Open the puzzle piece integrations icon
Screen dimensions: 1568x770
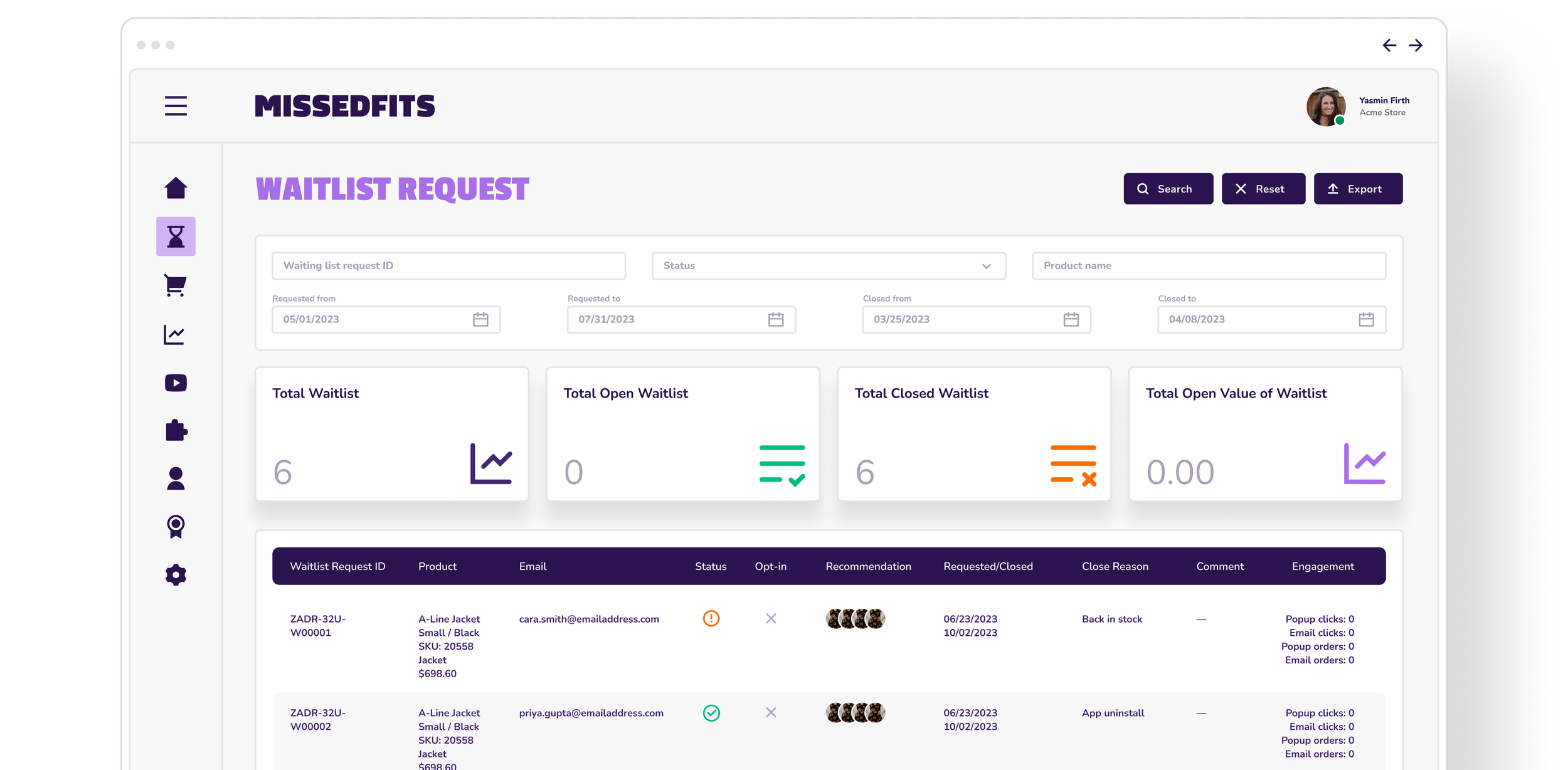tap(176, 430)
